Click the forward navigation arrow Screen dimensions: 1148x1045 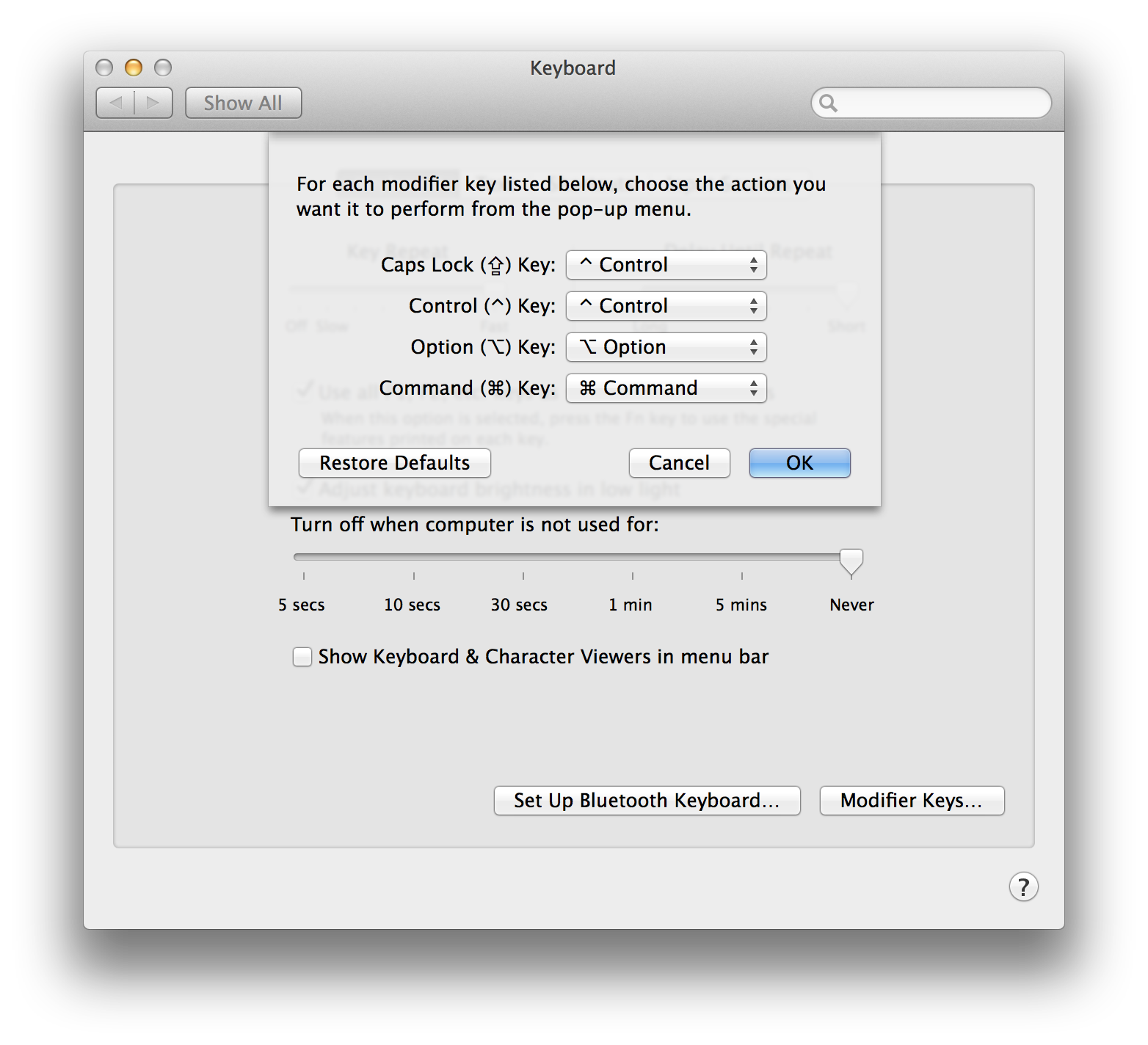coord(153,103)
